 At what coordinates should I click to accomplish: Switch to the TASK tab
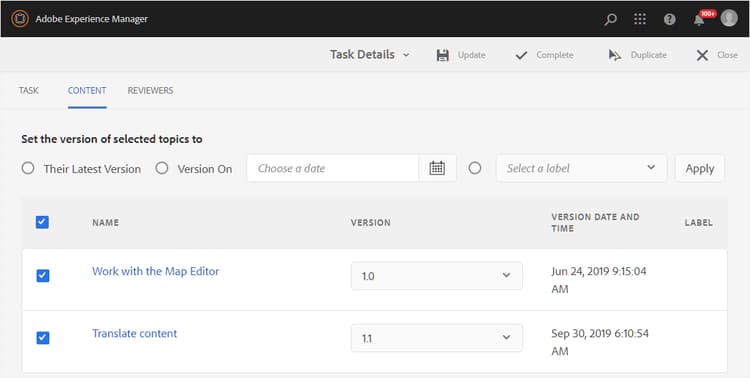click(29, 90)
